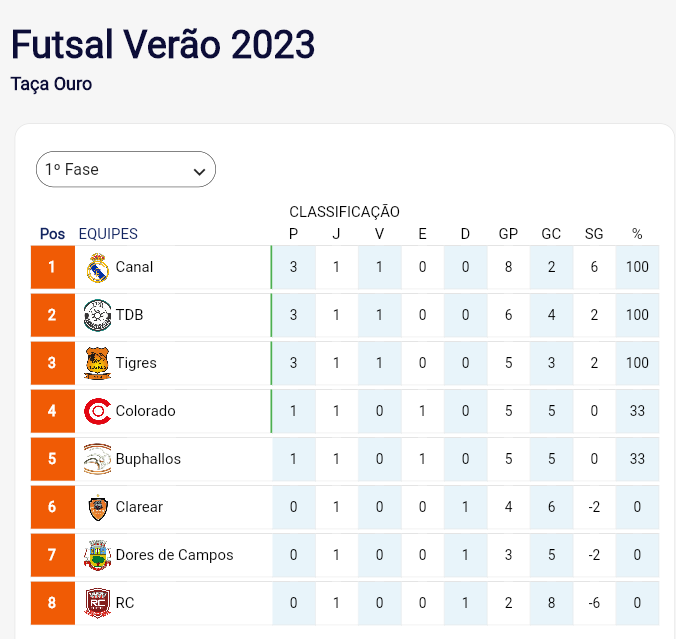Screen dimensions: 676x639
Task: Click the EQUIPES column header
Action: (108, 234)
